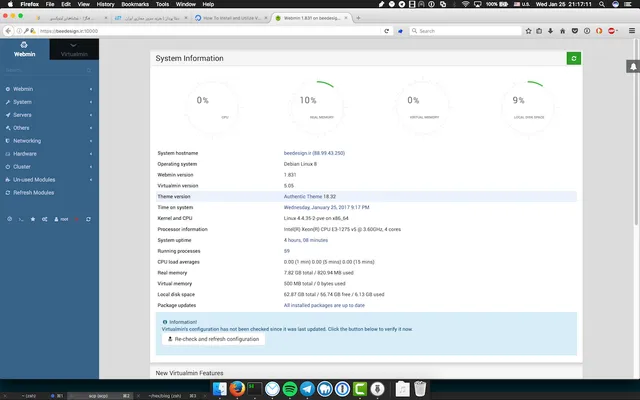Screen dimensions: 640x400
Task: Select the How To Install and Utilize browser tab
Action: [231, 18]
